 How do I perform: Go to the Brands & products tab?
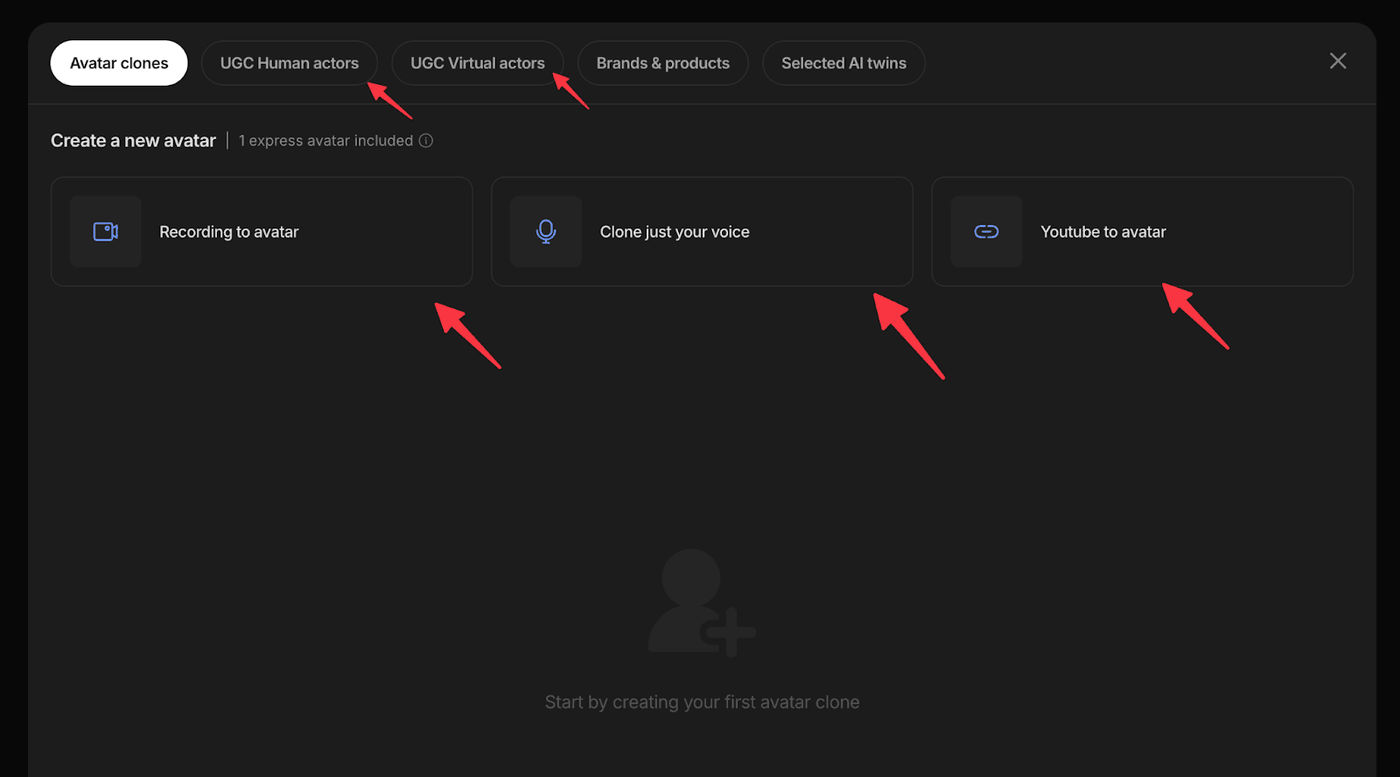663,63
